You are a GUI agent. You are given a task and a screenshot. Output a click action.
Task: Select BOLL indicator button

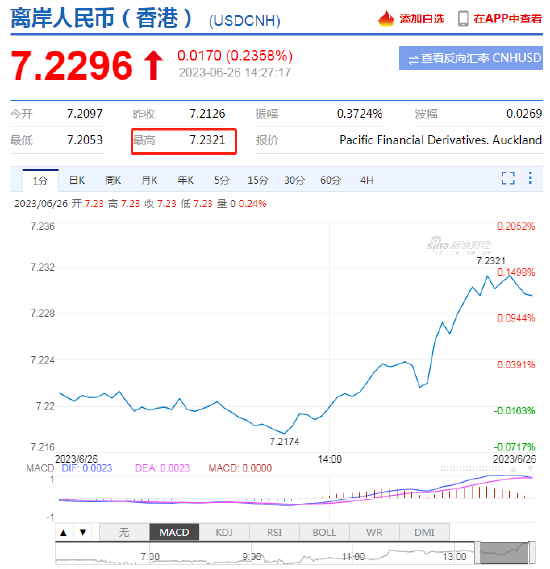point(324,532)
